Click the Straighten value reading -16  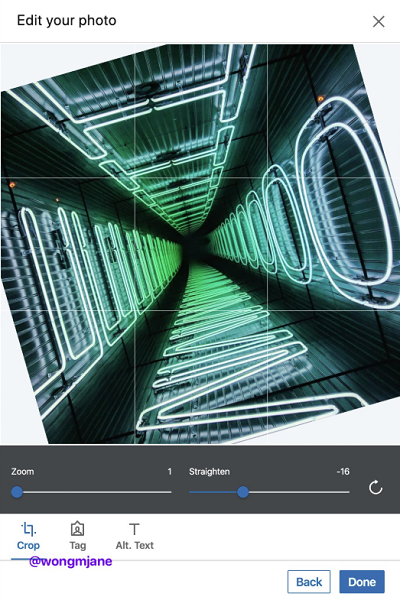coord(343,471)
